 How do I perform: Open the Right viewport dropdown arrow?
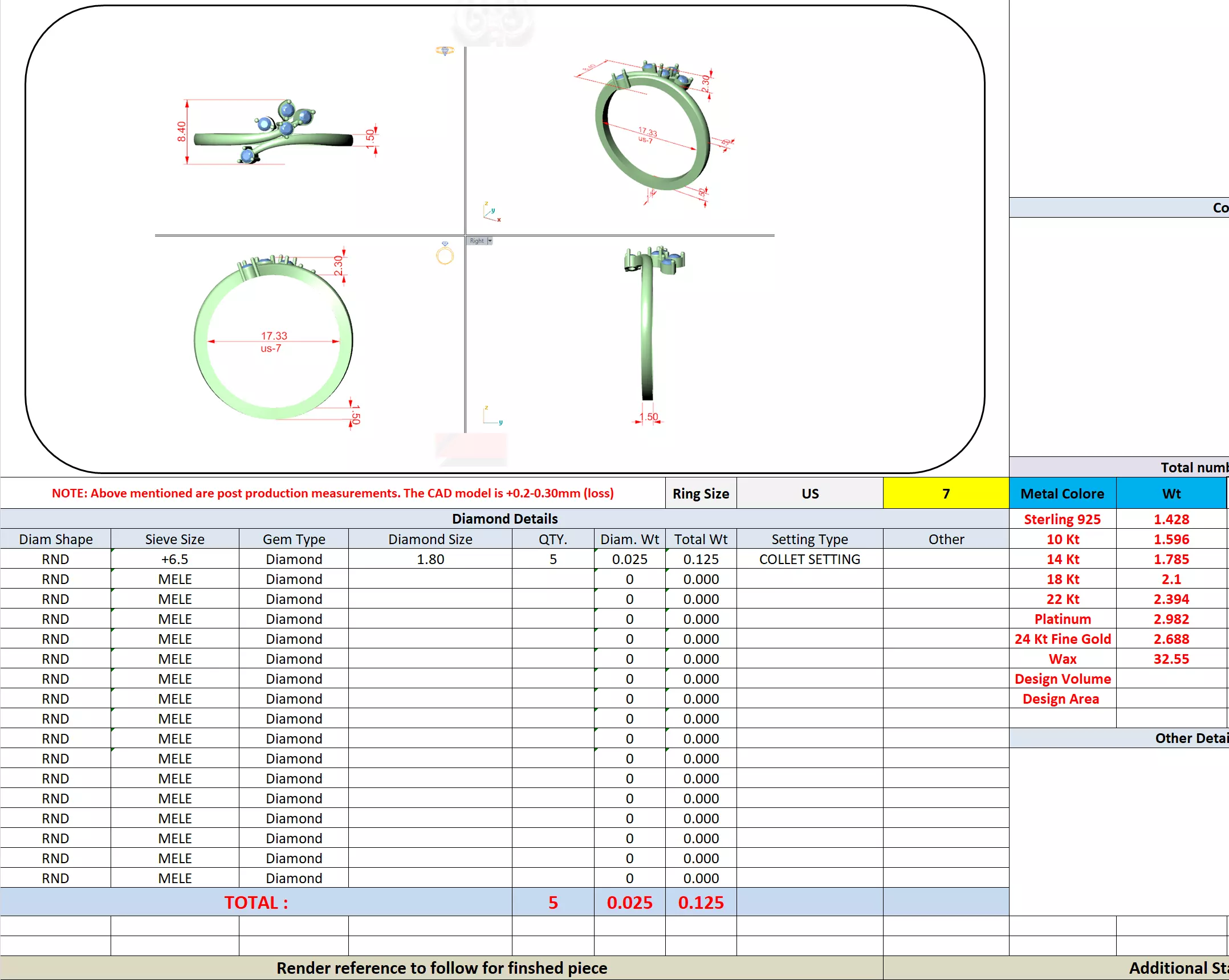[x=490, y=241]
